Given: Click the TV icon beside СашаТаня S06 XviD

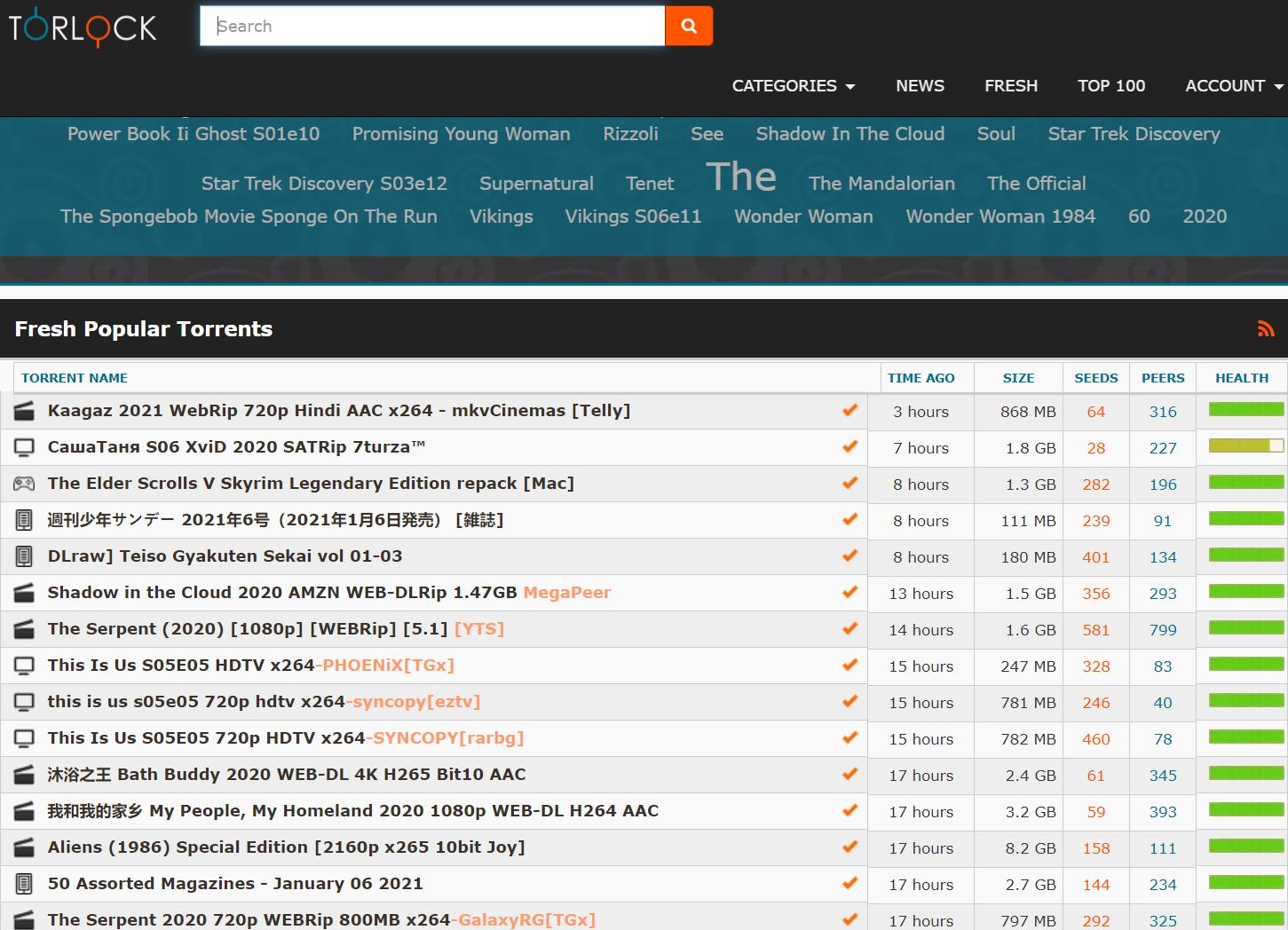Looking at the screenshot, I should click(24, 447).
